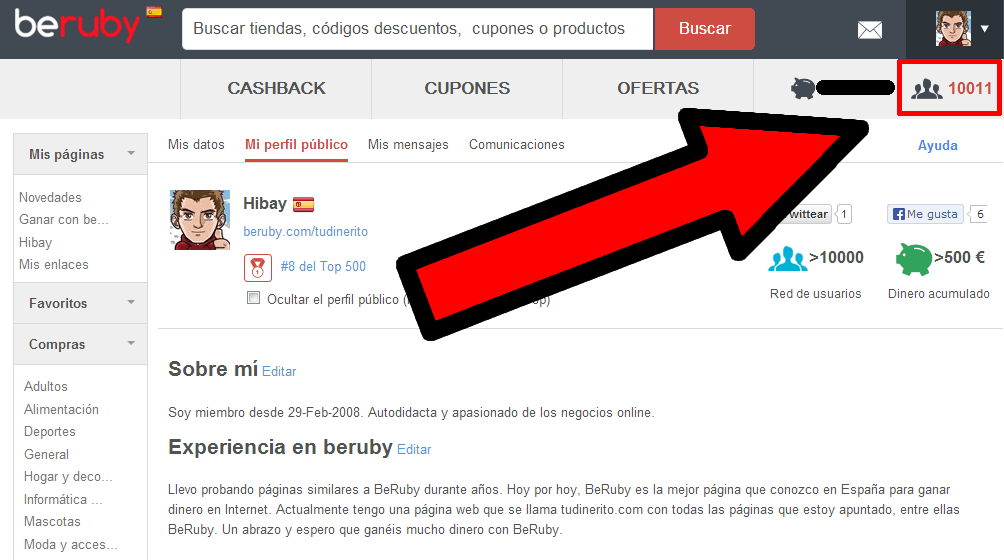Click the blue Red de usuarios icon
Image resolution: width=1004 pixels, height=560 pixels.
pyautogui.click(x=788, y=259)
